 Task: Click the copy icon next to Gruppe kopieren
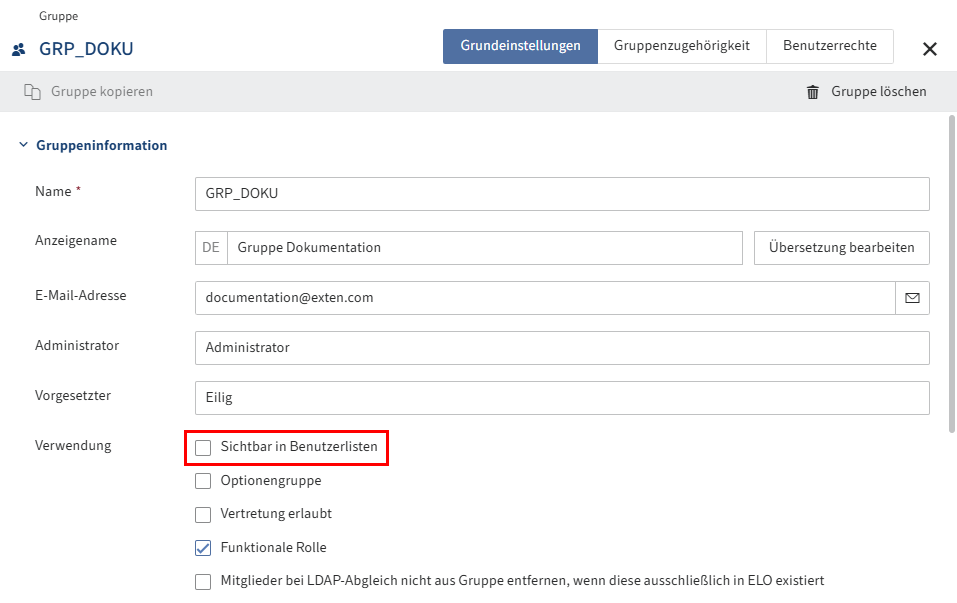tap(34, 91)
